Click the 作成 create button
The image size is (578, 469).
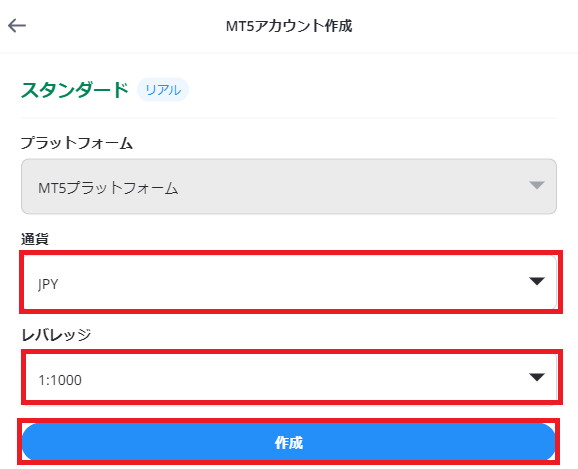(x=289, y=442)
